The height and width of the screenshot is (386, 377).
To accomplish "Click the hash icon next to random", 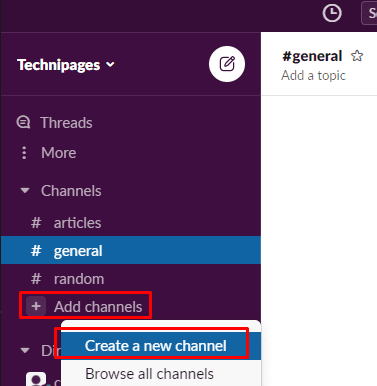I will tap(36, 279).
